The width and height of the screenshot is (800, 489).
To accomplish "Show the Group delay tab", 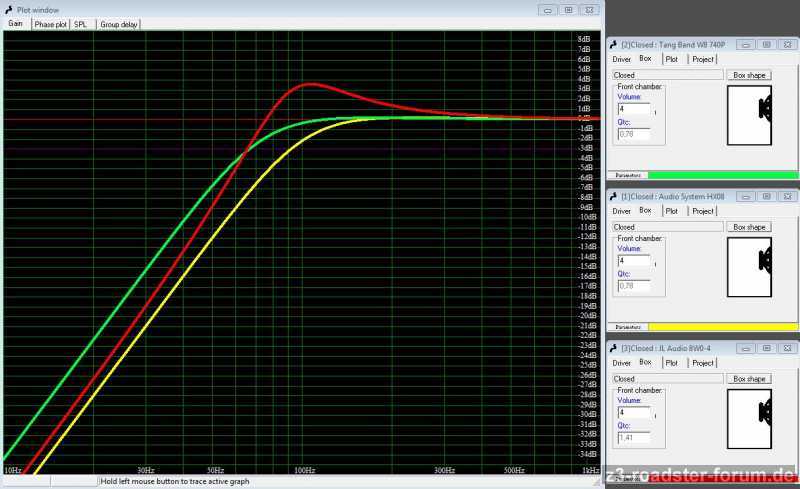I will coord(118,24).
